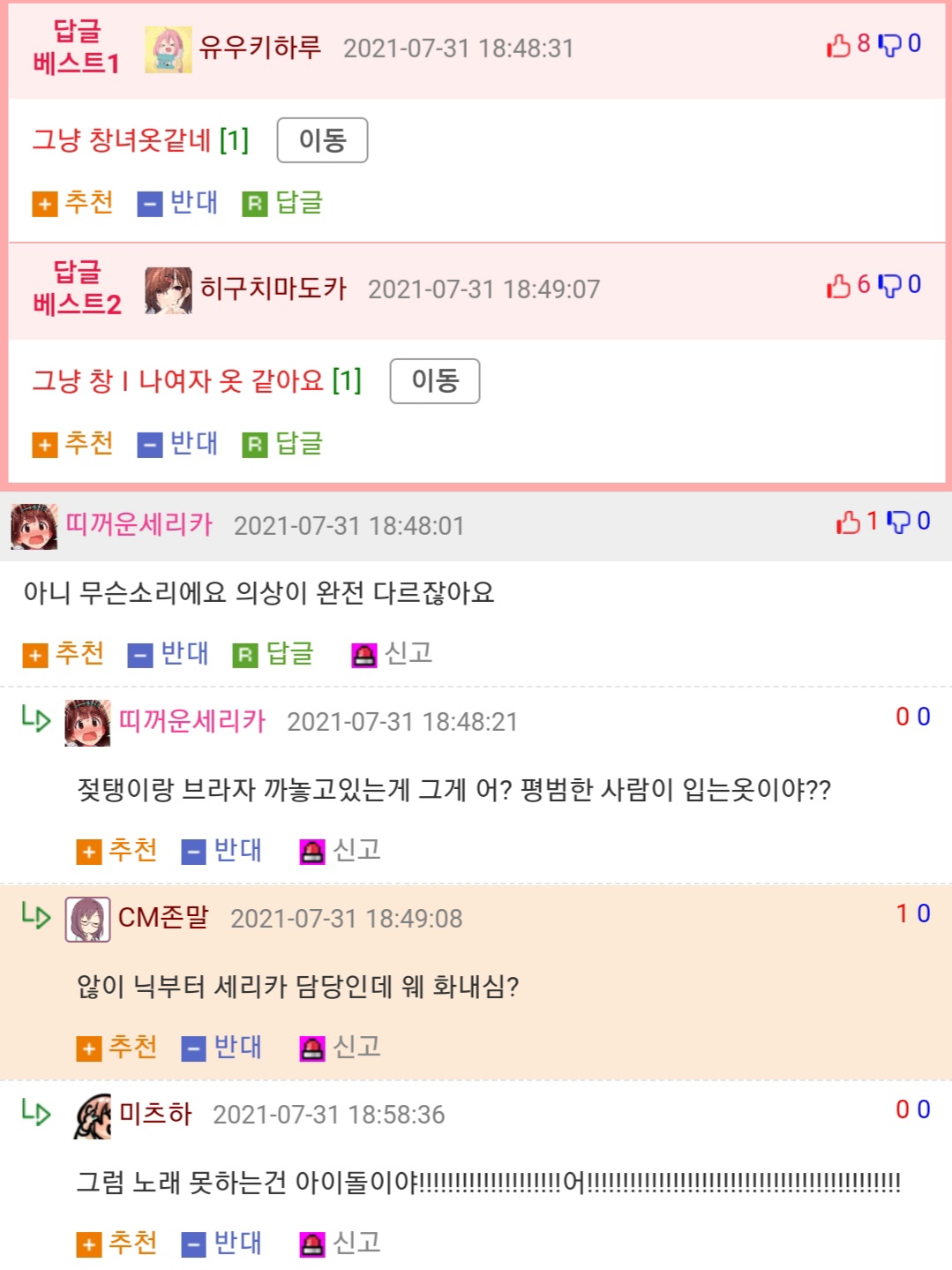Screen dimensions: 952x1270
Task: Click username 미츠하 in last reply
Action: click(x=155, y=1114)
